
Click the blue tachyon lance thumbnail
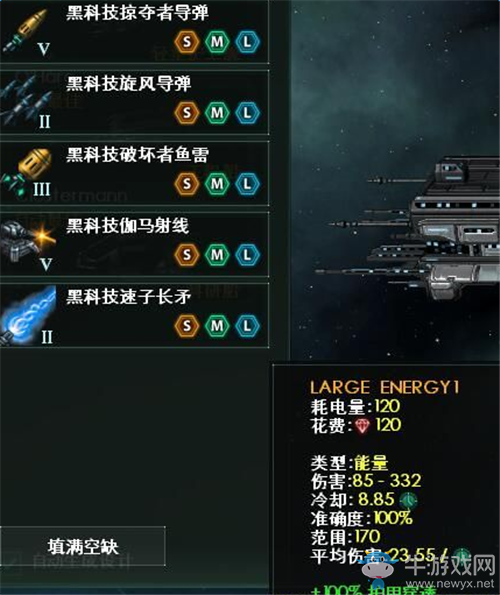click(28, 315)
